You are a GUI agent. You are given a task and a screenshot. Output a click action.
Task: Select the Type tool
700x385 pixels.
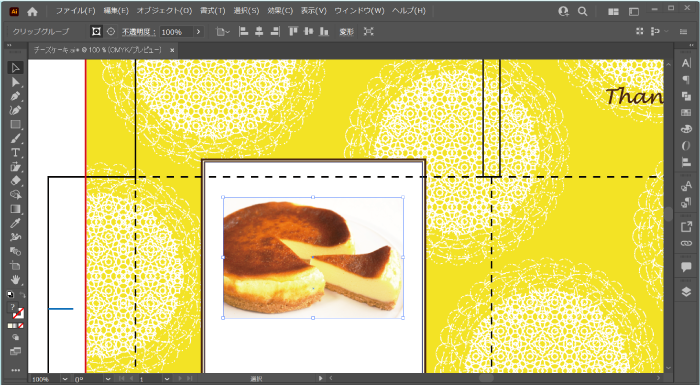point(16,153)
